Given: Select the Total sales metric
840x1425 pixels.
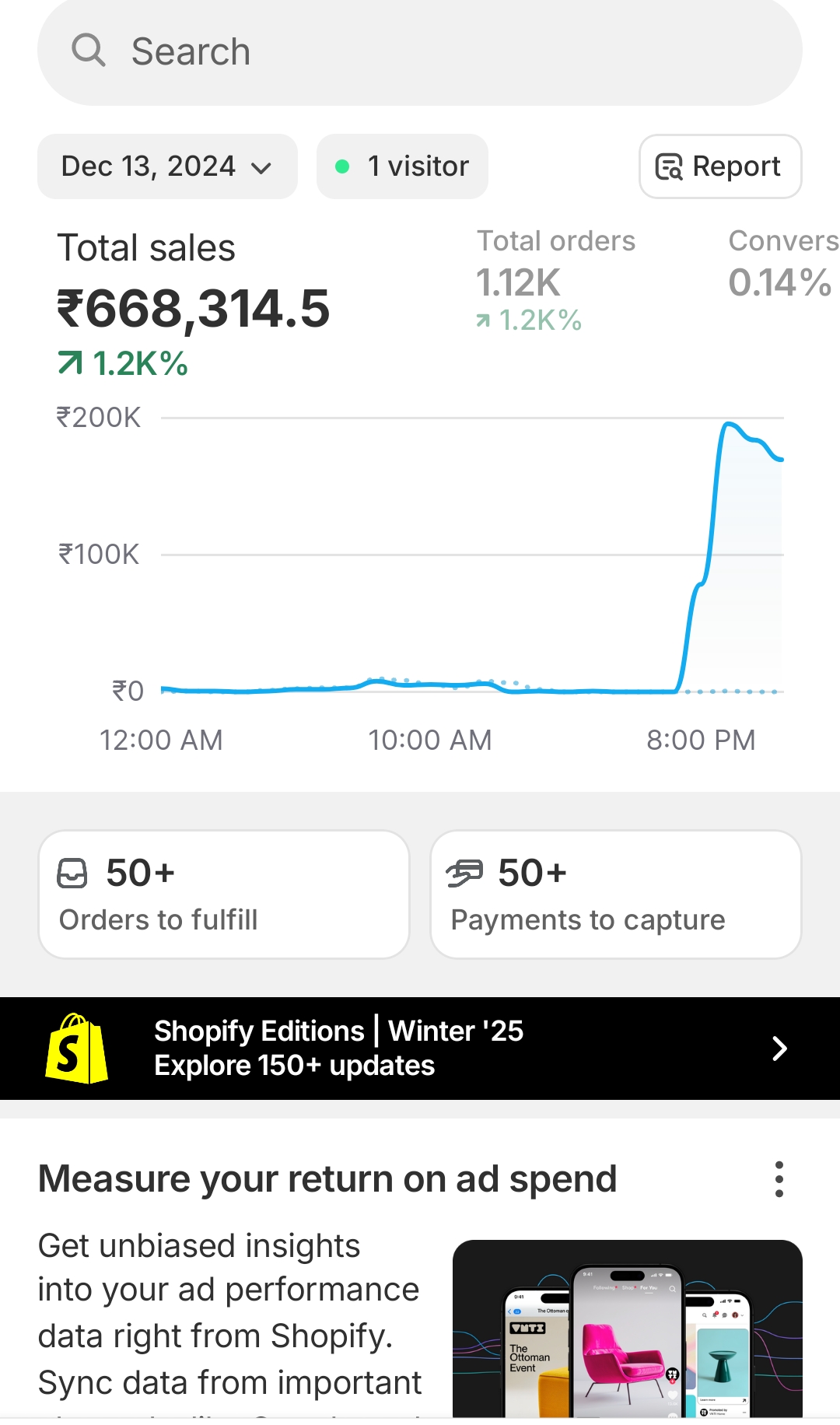Looking at the screenshot, I should click(193, 303).
